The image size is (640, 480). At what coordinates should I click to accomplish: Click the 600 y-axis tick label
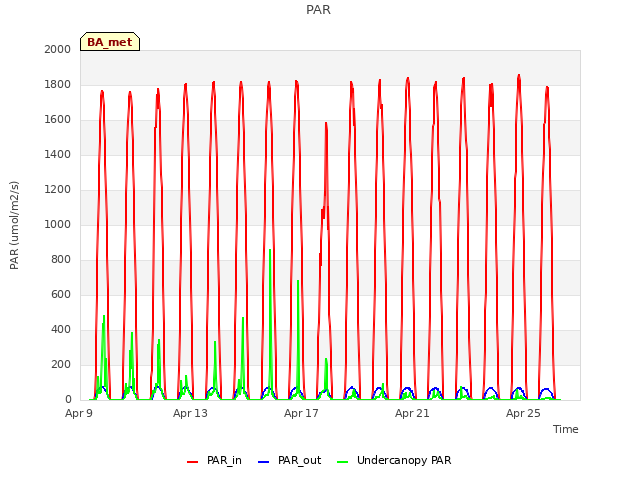pyautogui.click(x=61, y=295)
